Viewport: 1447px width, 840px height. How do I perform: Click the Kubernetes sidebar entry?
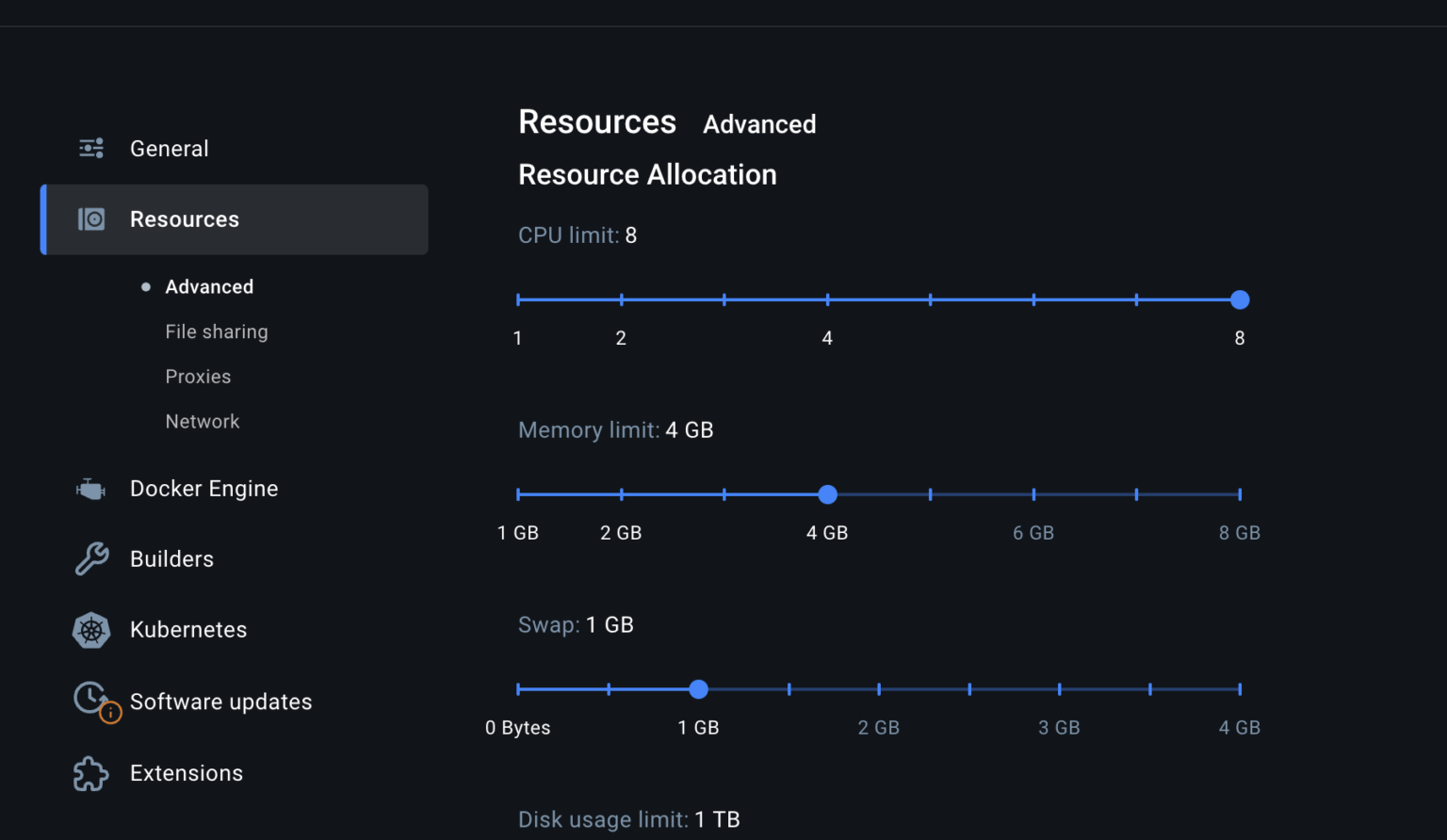(188, 630)
